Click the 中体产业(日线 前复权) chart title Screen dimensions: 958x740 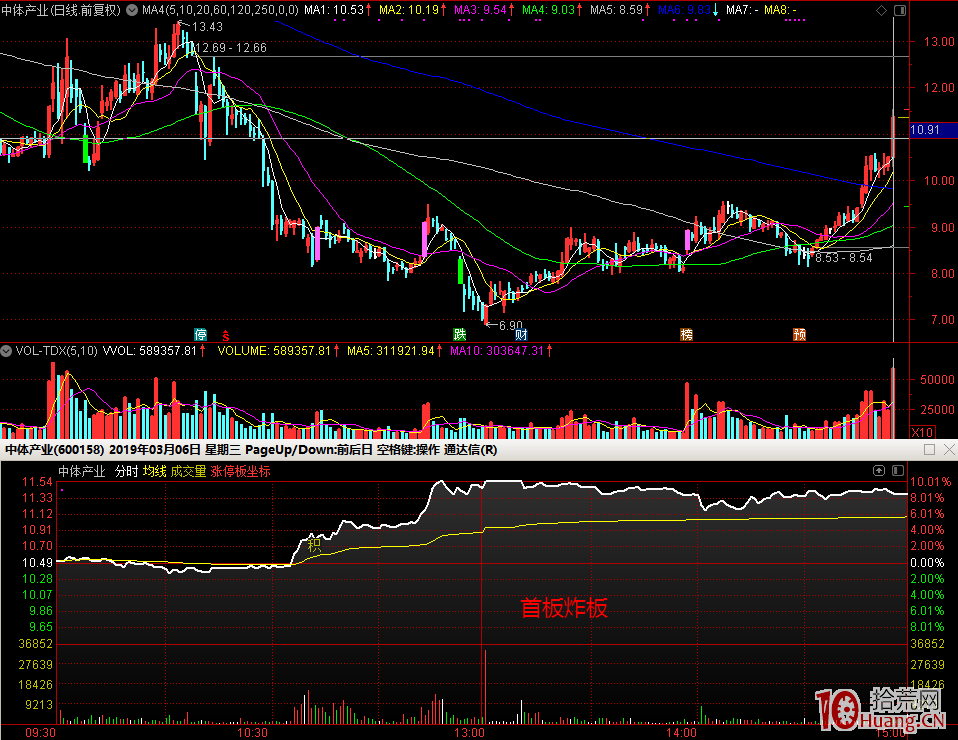(x=61, y=10)
